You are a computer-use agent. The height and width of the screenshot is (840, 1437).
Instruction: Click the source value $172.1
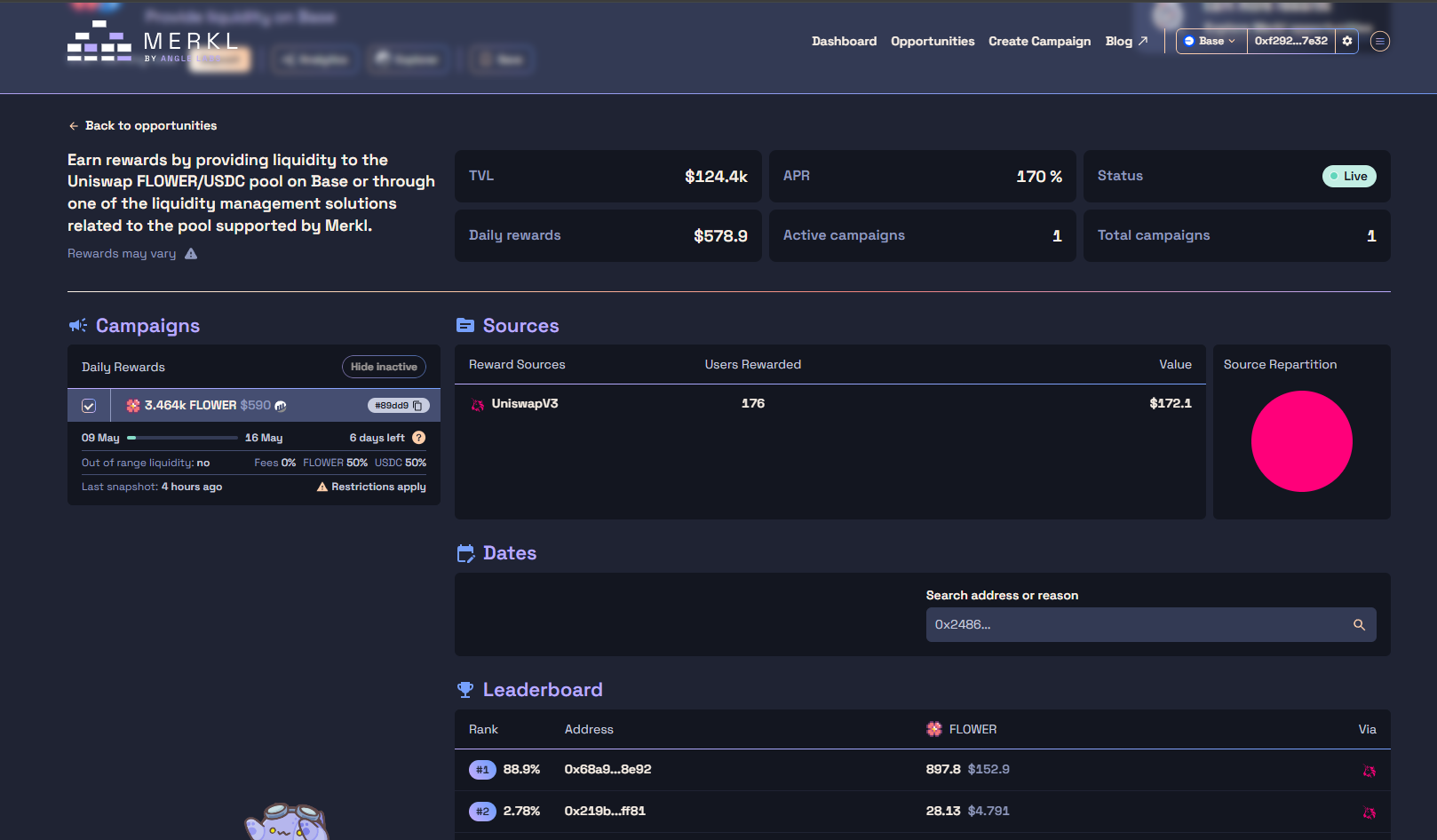coord(1171,403)
